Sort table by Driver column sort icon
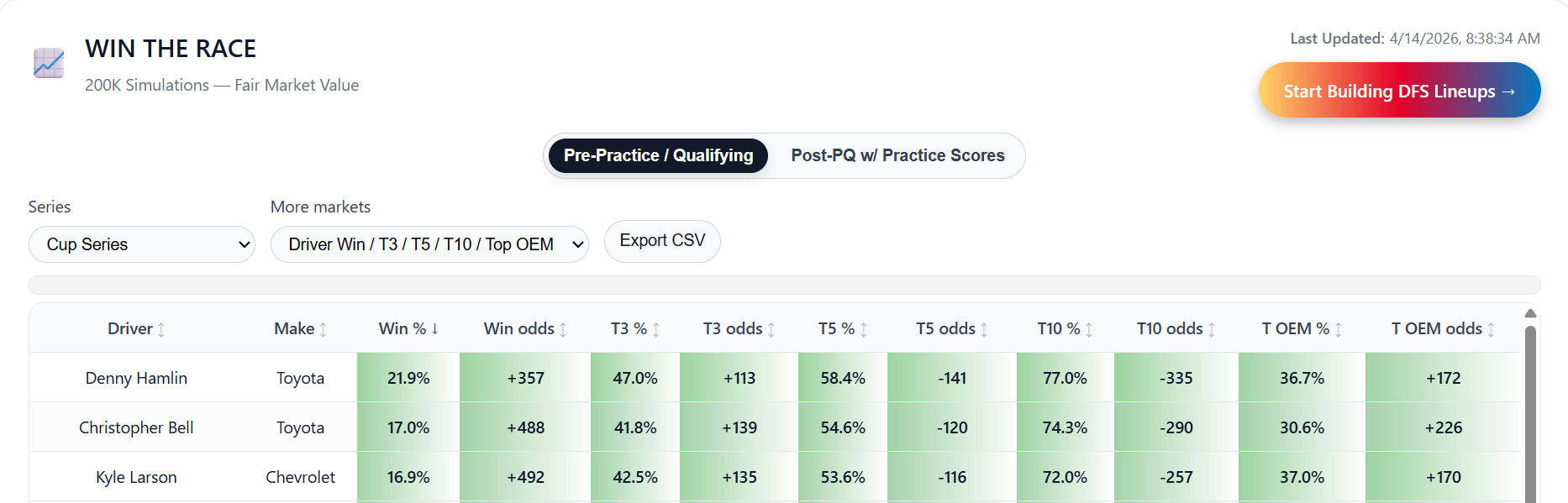Image resolution: width=1568 pixels, height=503 pixels. (x=161, y=330)
